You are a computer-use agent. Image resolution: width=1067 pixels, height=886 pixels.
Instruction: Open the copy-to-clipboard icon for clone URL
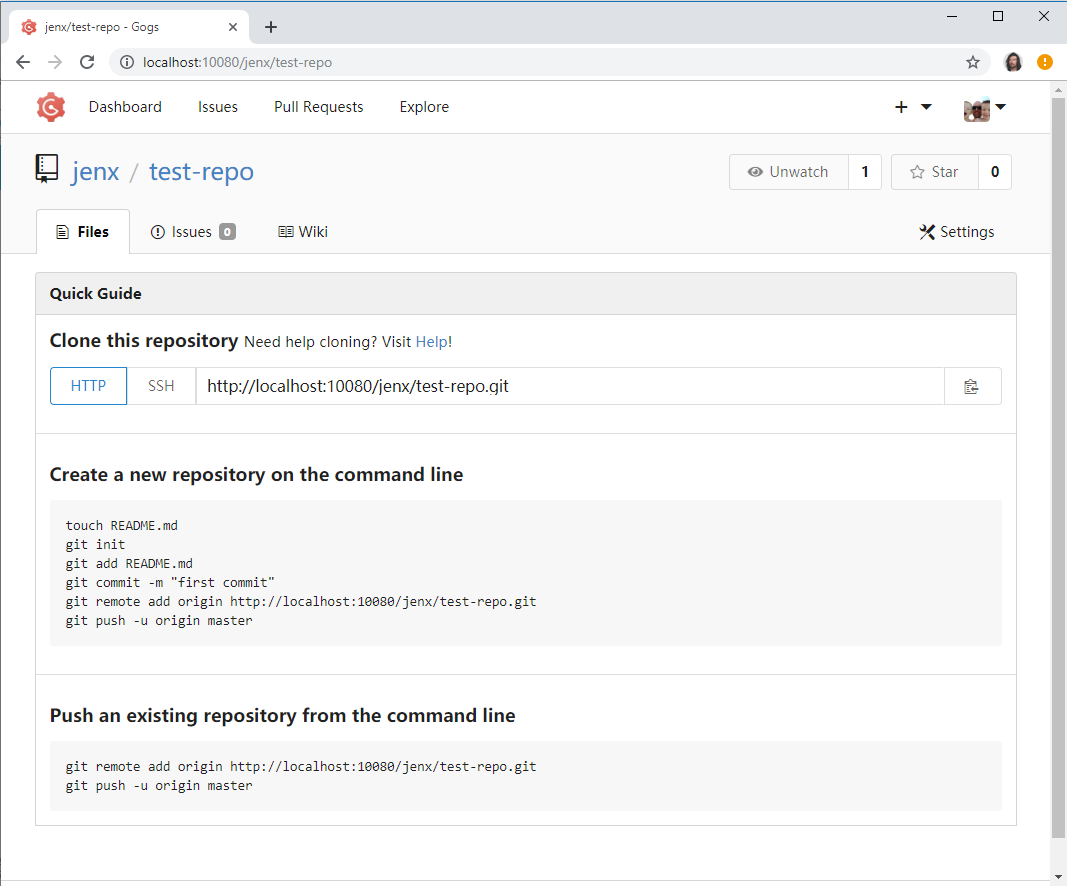(972, 386)
